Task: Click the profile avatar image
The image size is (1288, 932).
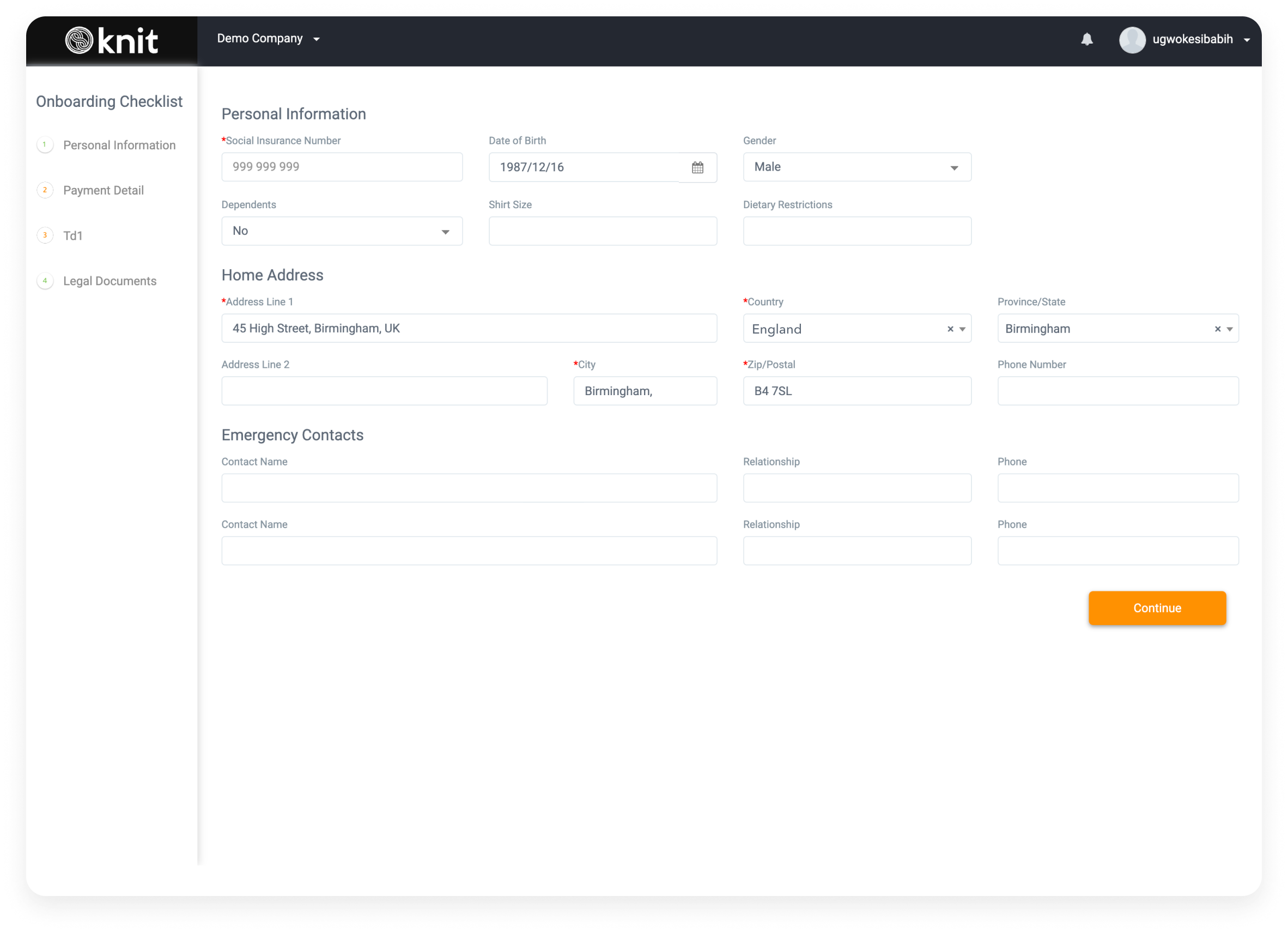Action: pyautogui.click(x=1132, y=40)
